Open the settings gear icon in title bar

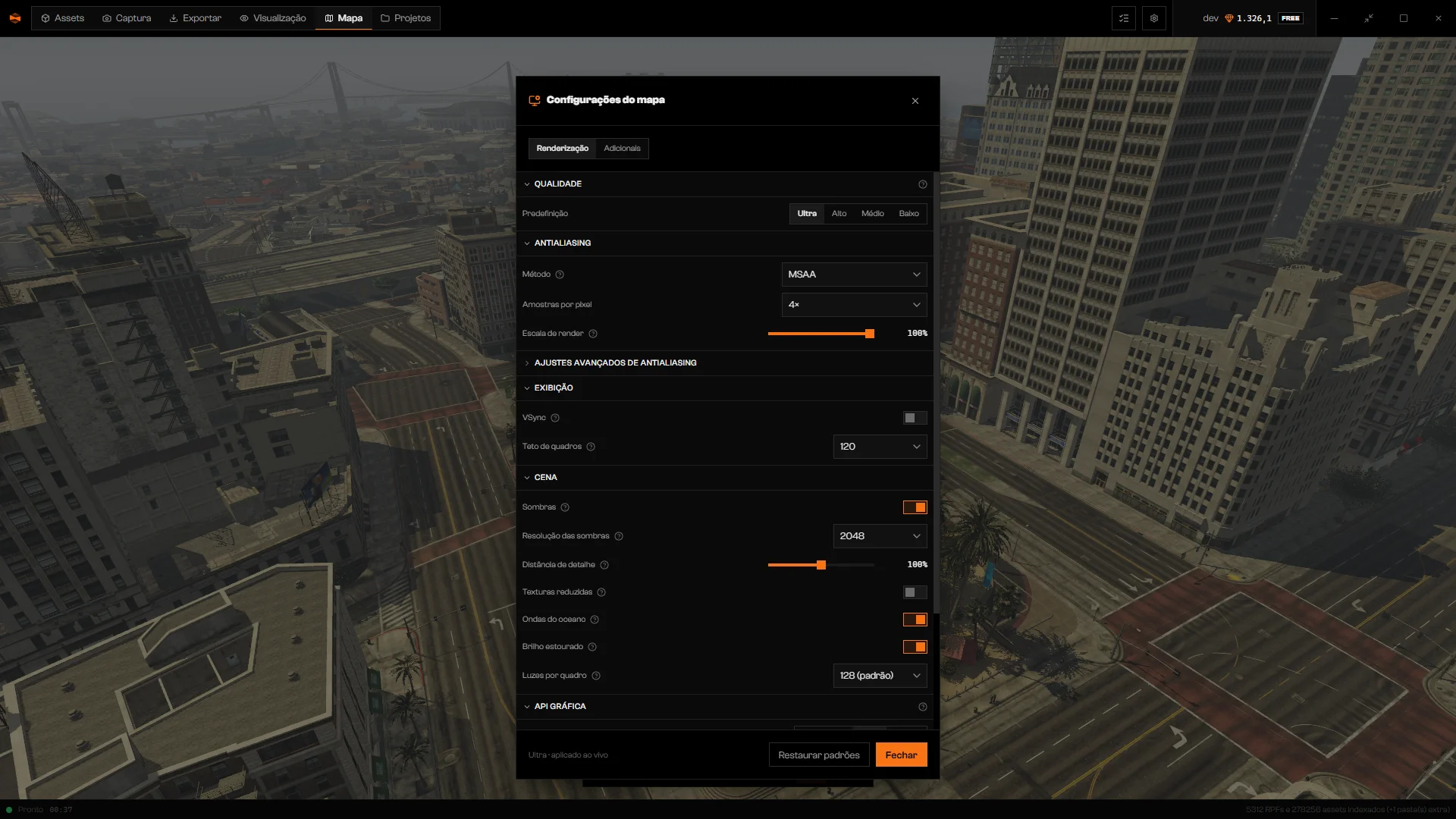click(x=1154, y=18)
